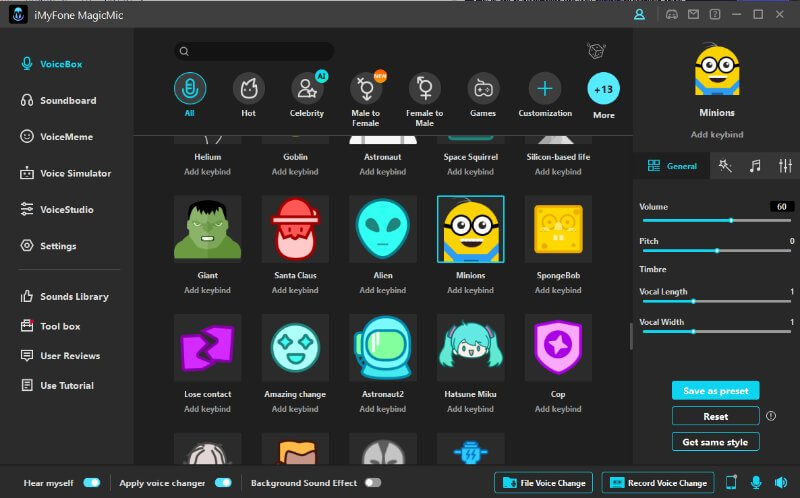Open the mail message icon

click(x=693, y=15)
